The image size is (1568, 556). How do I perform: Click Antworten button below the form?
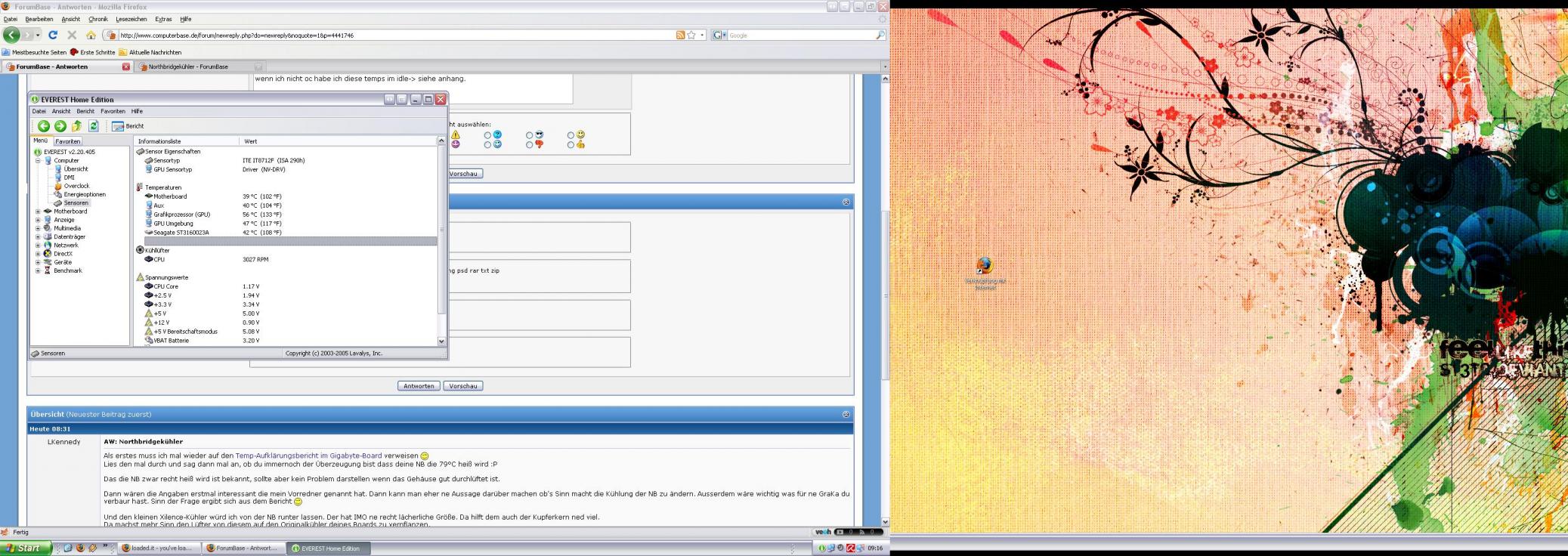[x=419, y=386]
